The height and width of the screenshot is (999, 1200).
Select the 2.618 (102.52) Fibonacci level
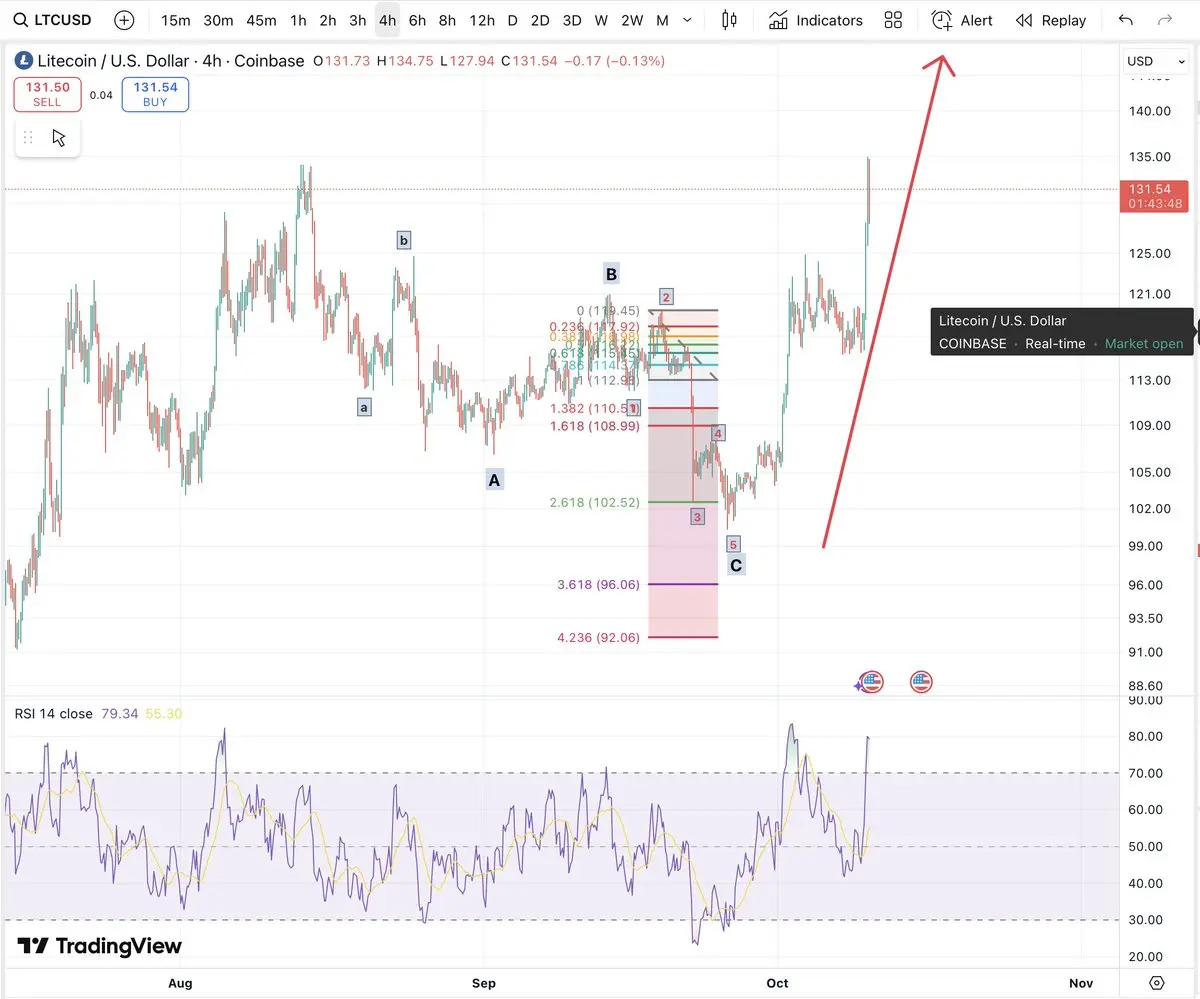(595, 503)
